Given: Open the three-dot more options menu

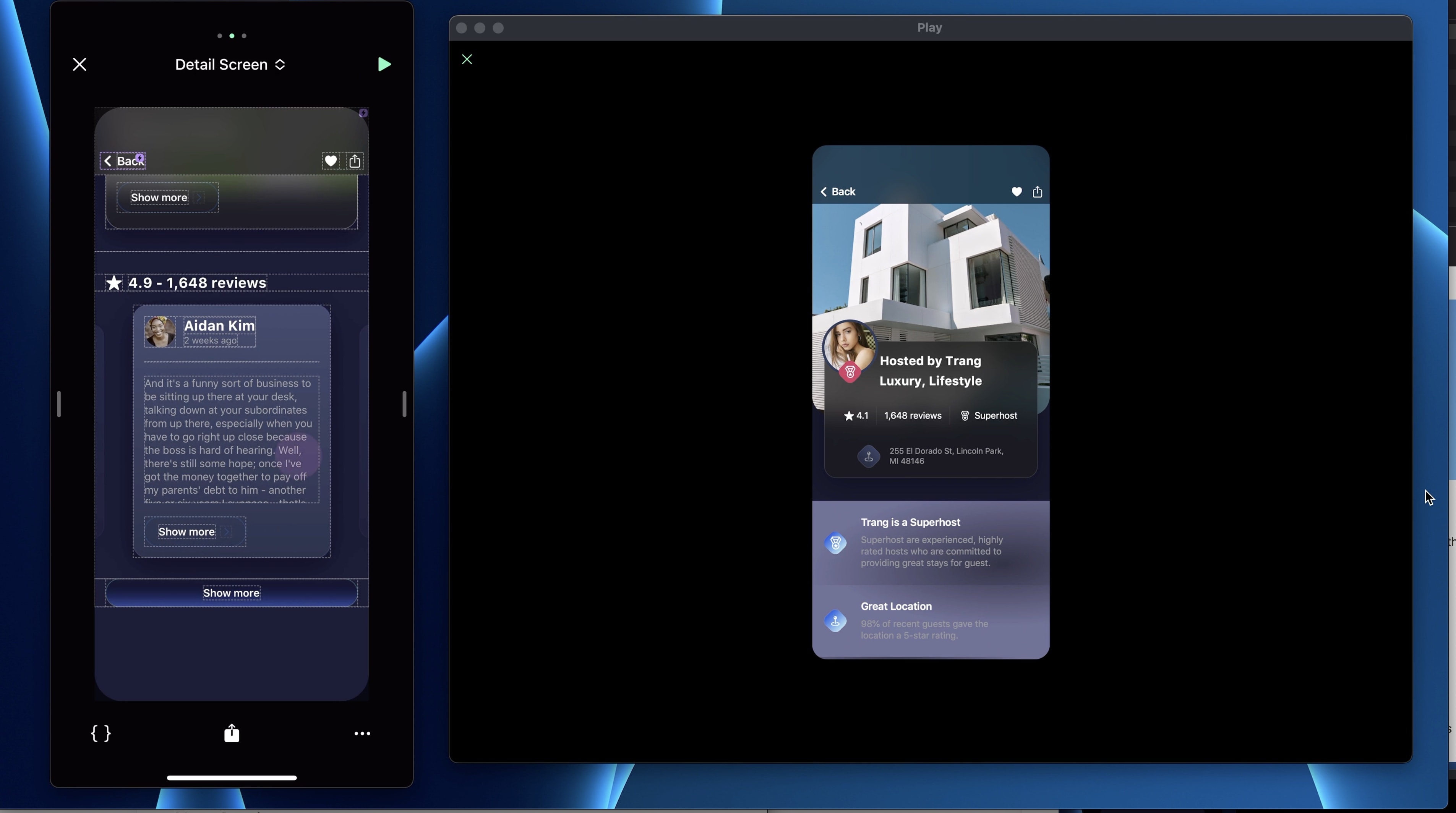Looking at the screenshot, I should pos(362,733).
